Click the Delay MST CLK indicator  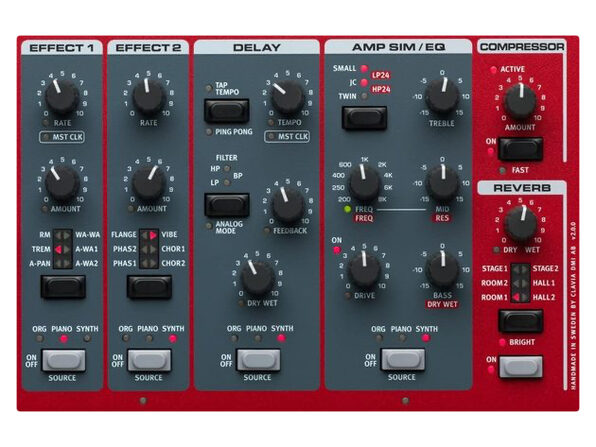click(x=287, y=136)
